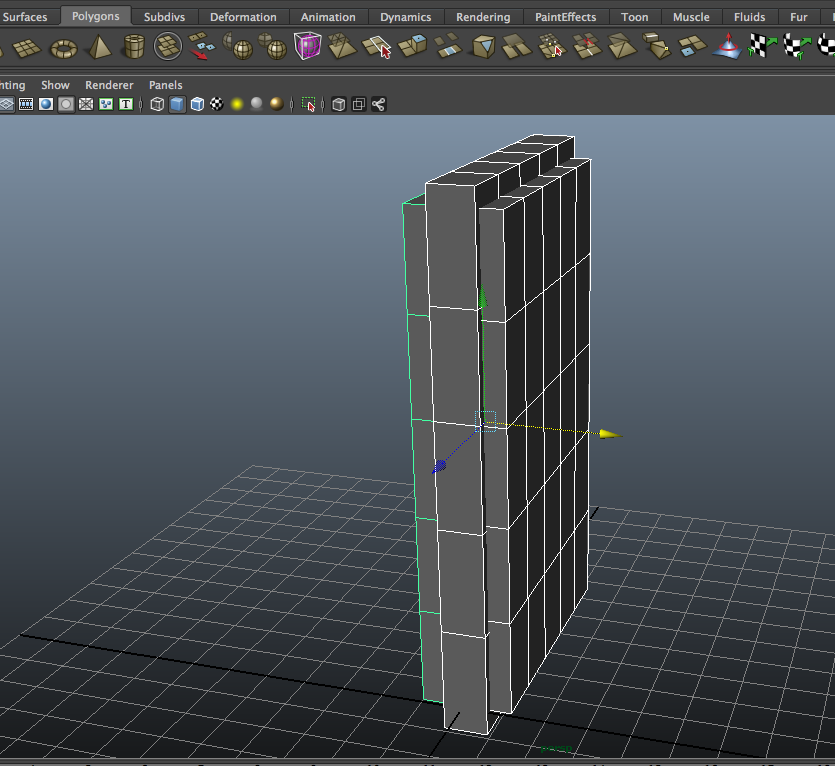The height and width of the screenshot is (766, 835).
Task: Toggle X-Ray Active Components overlapping squares button
Action: point(359,104)
